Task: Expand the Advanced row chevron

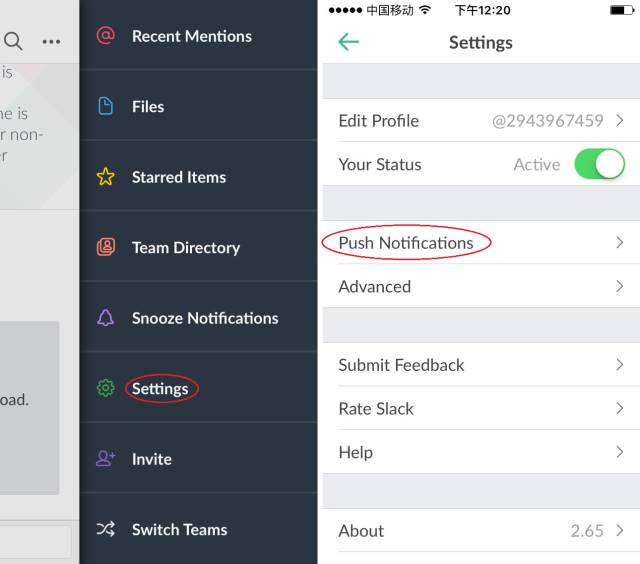Action: [x=620, y=286]
